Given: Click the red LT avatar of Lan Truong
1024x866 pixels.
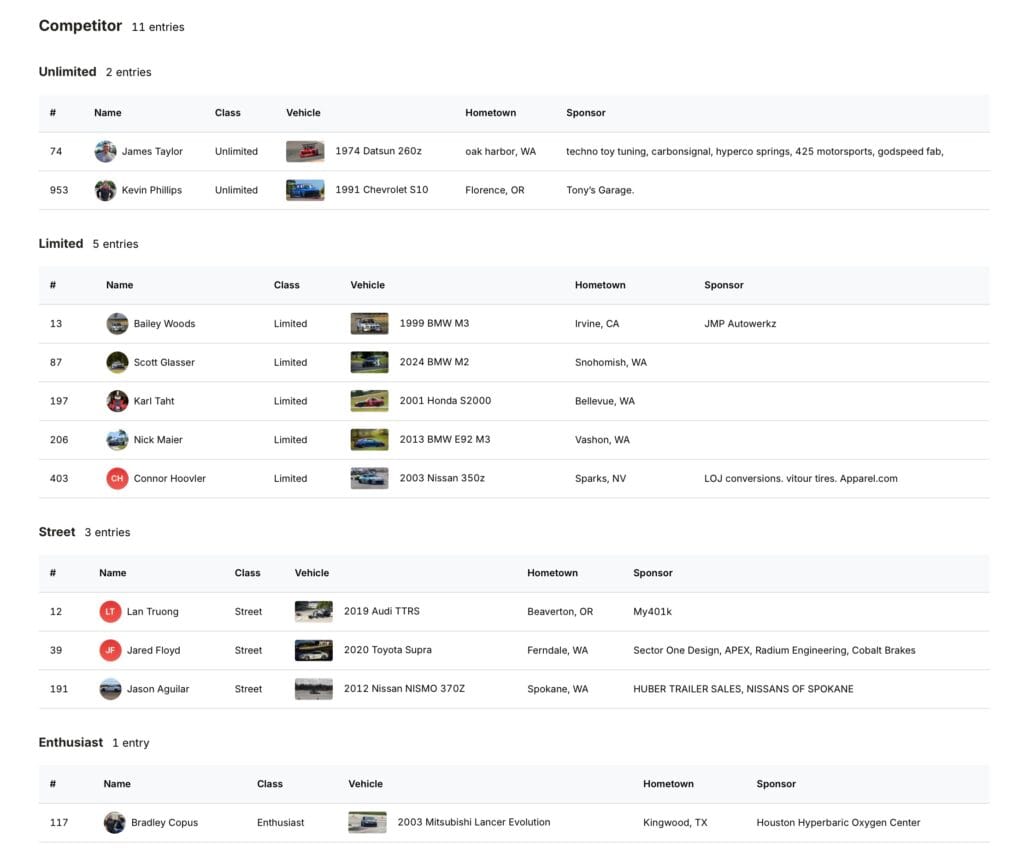Looking at the screenshot, I should (110, 611).
